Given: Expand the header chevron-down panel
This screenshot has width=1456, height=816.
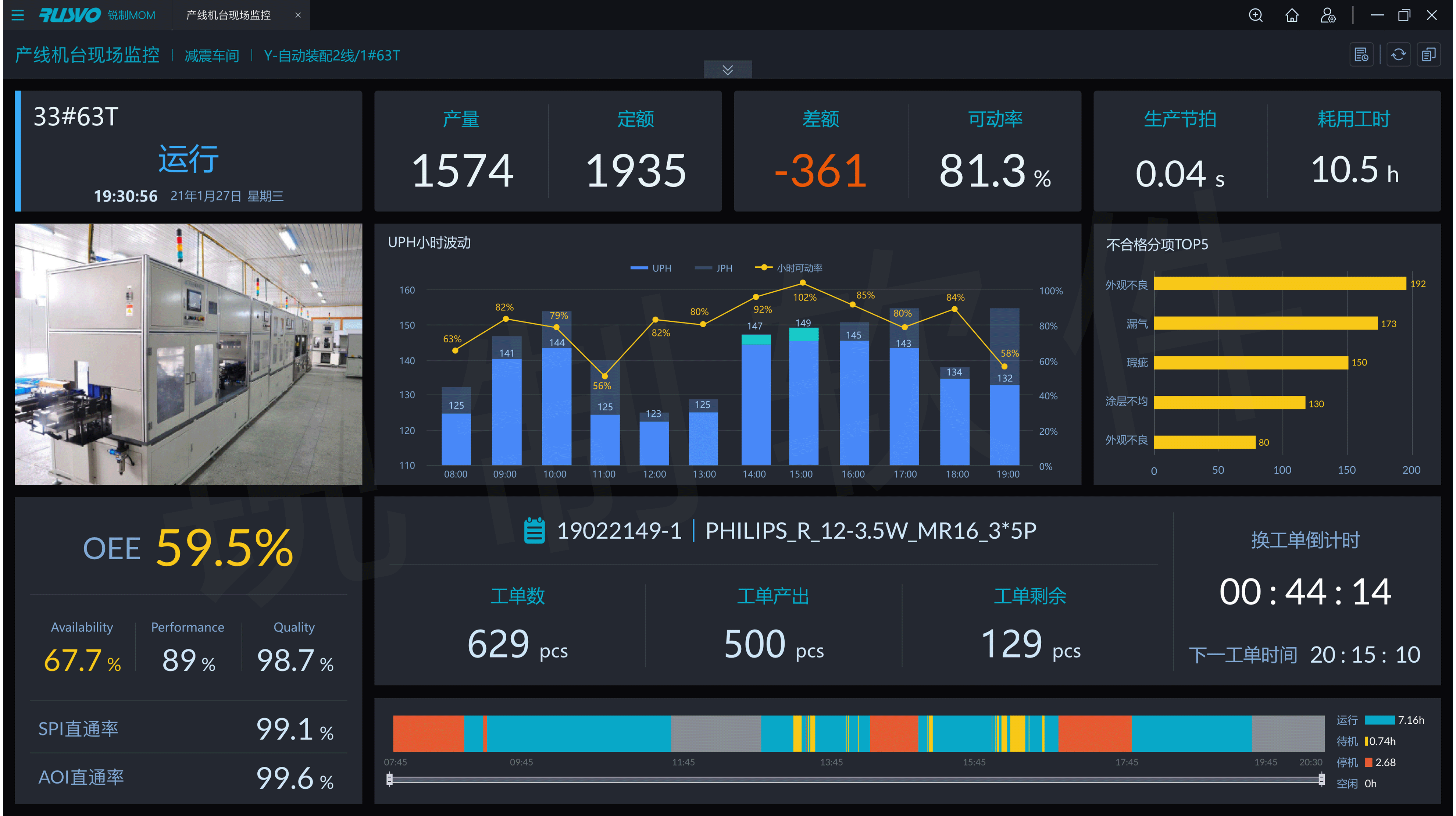Looking at the screenshot, I should pyautogui.click(x=727, y=70).
